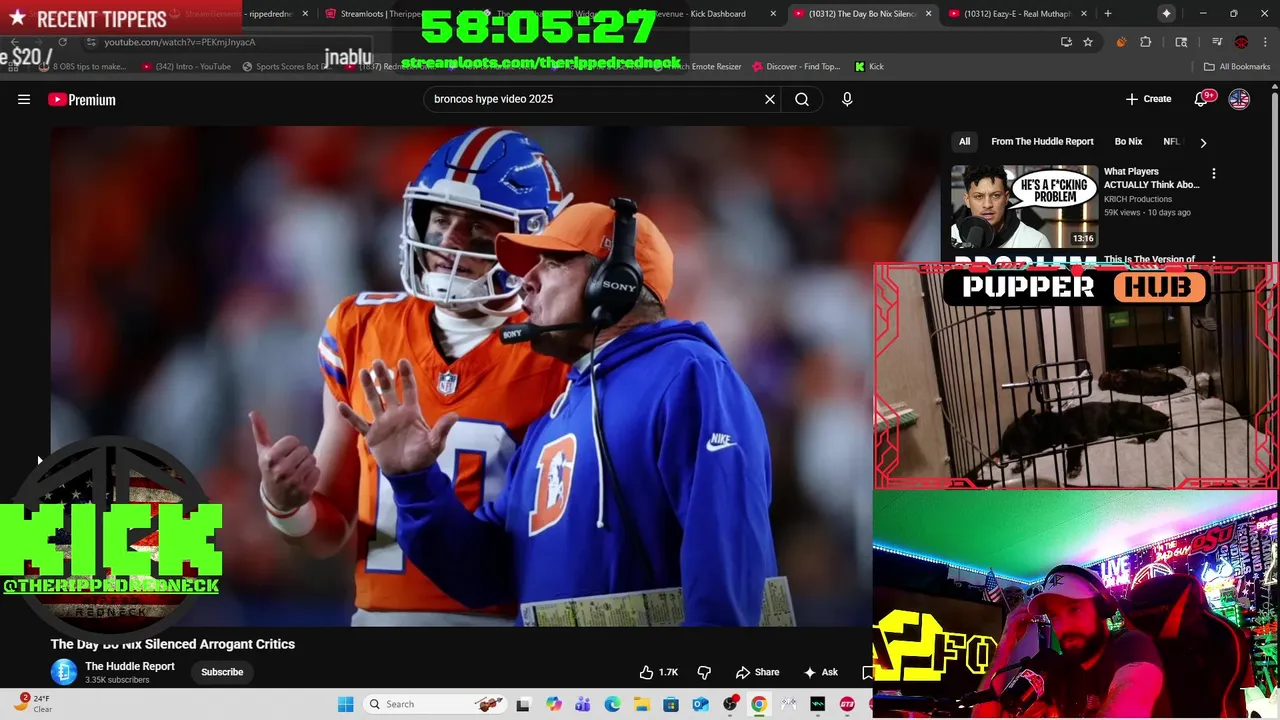
Task: Open Microsoft Store on taskbar
Action: click(x=671, y=704)
